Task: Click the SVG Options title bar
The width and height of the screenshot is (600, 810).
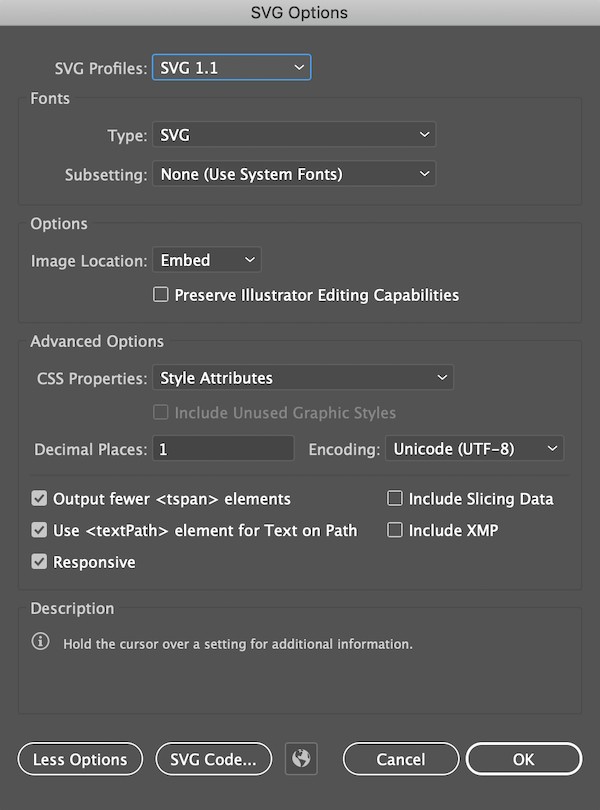Action: click(300, 12)
